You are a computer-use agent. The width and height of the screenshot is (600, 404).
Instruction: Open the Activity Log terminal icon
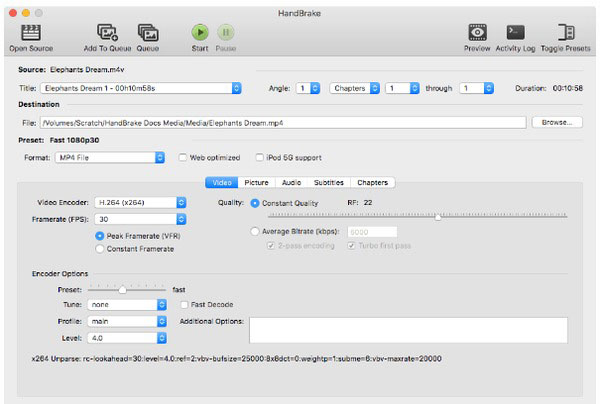click(515, 33)
